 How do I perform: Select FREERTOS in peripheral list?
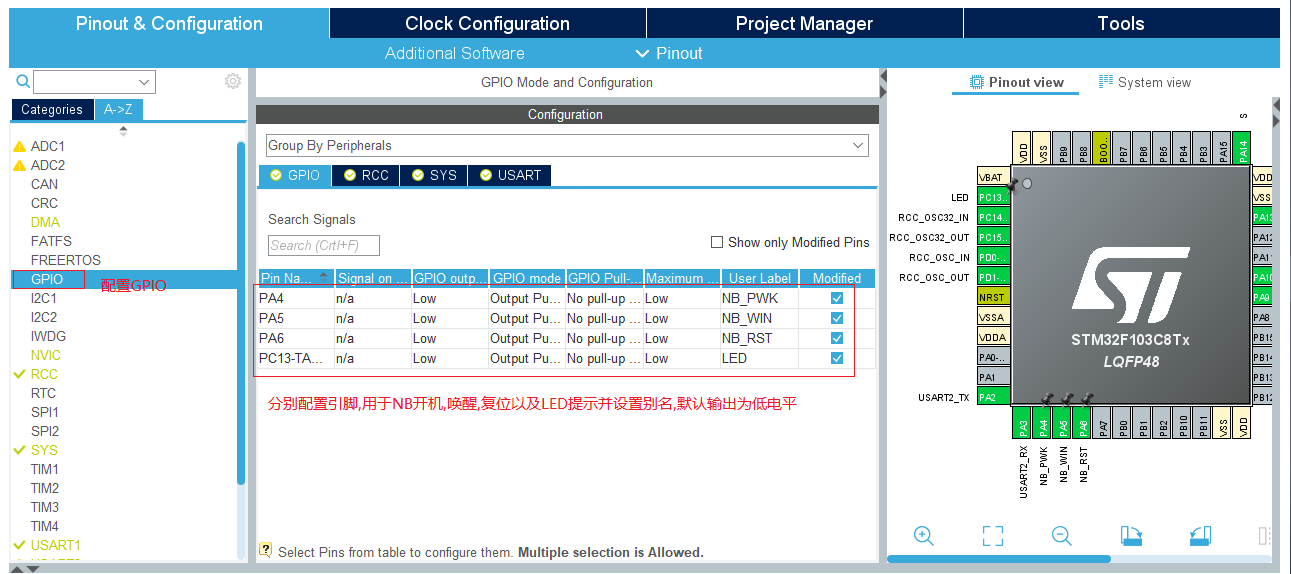65,260
